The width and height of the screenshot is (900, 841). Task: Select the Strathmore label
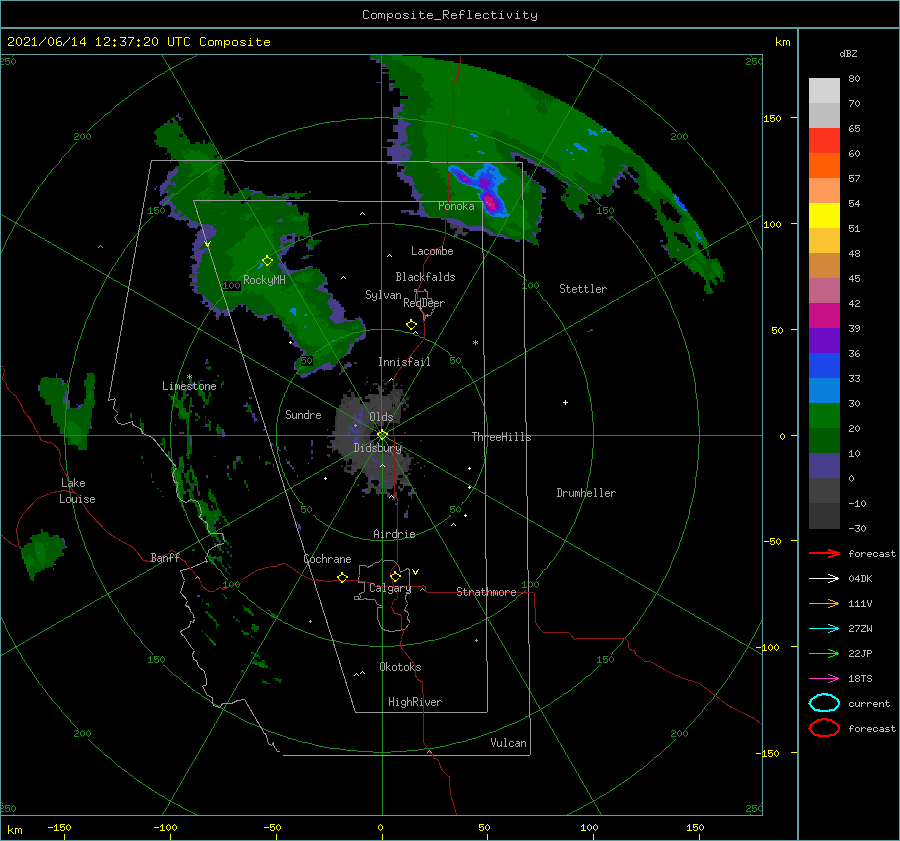[x=486, y=592]
